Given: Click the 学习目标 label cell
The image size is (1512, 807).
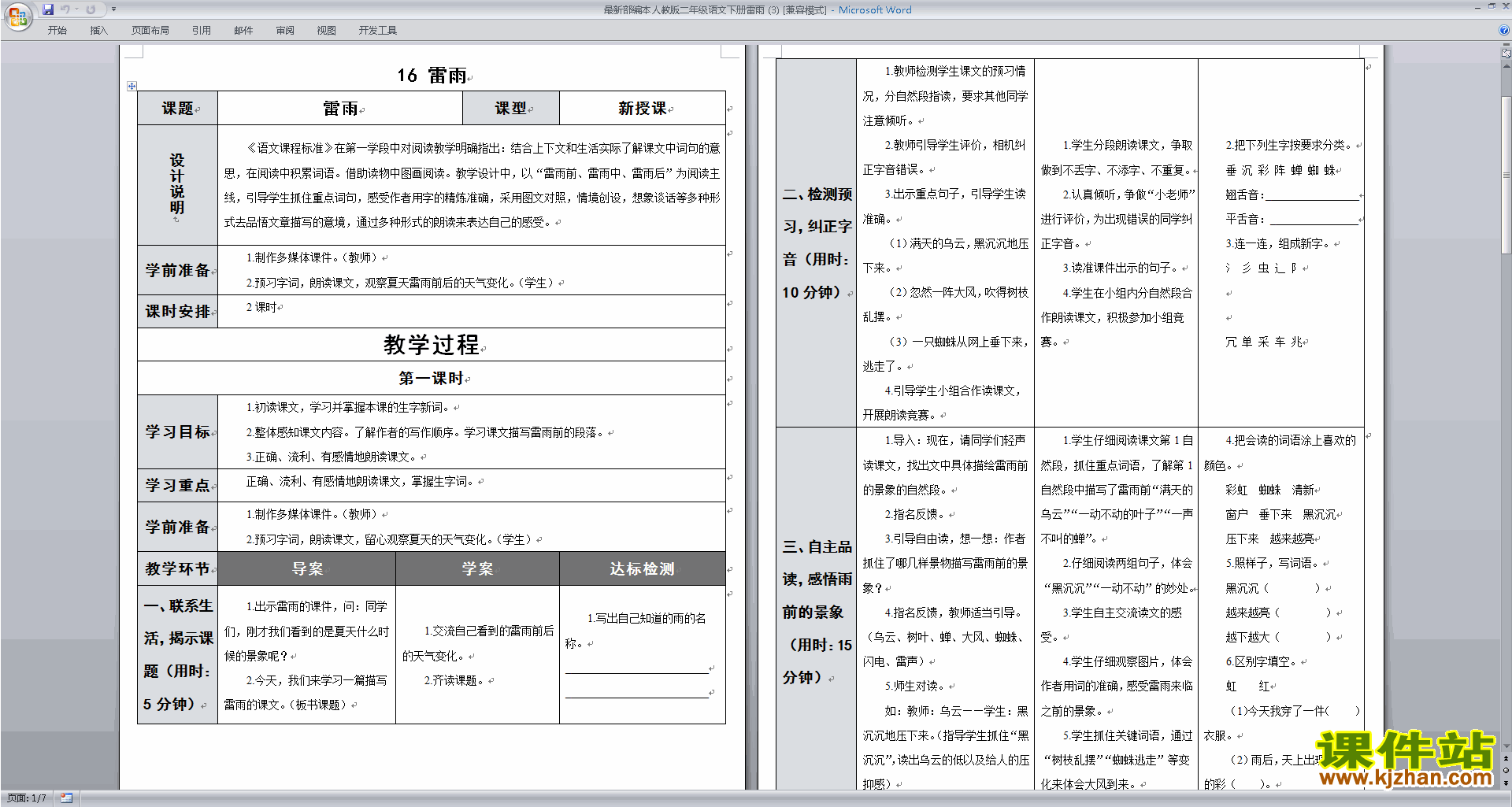Looking at the screenshot, I should tap(178, 432).
